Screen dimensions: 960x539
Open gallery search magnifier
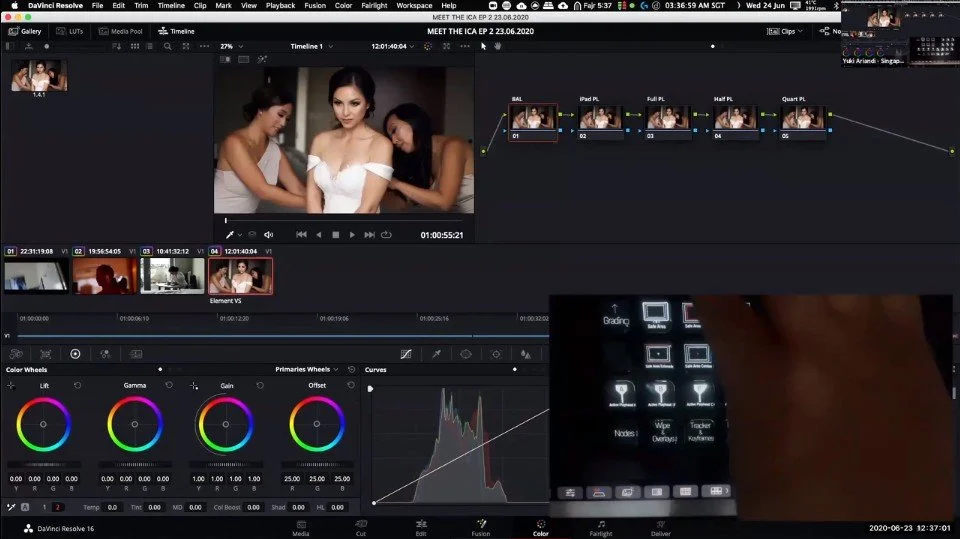coord(167,46)
